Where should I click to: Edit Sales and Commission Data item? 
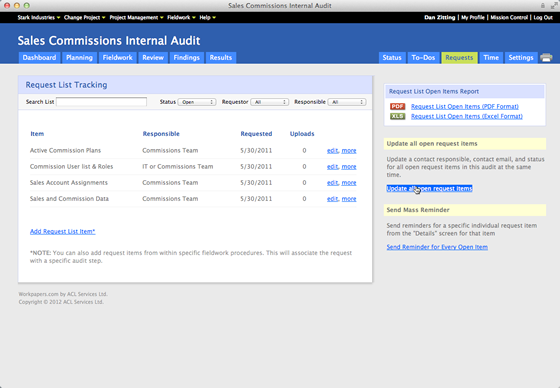pos(332,199)
